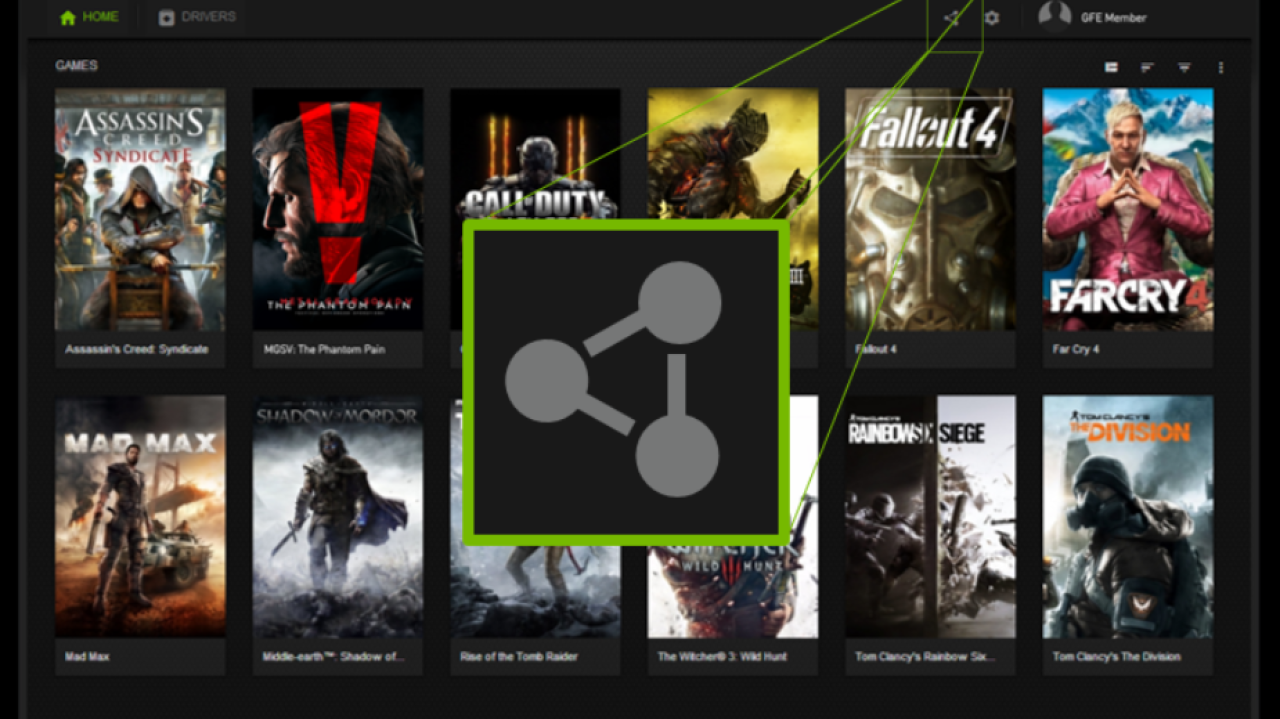The height and width of the screenshot is (719, 1280).
Task: Click the "Fallout 4" title label
Action: pyautogui.click(x=878, y=350)
